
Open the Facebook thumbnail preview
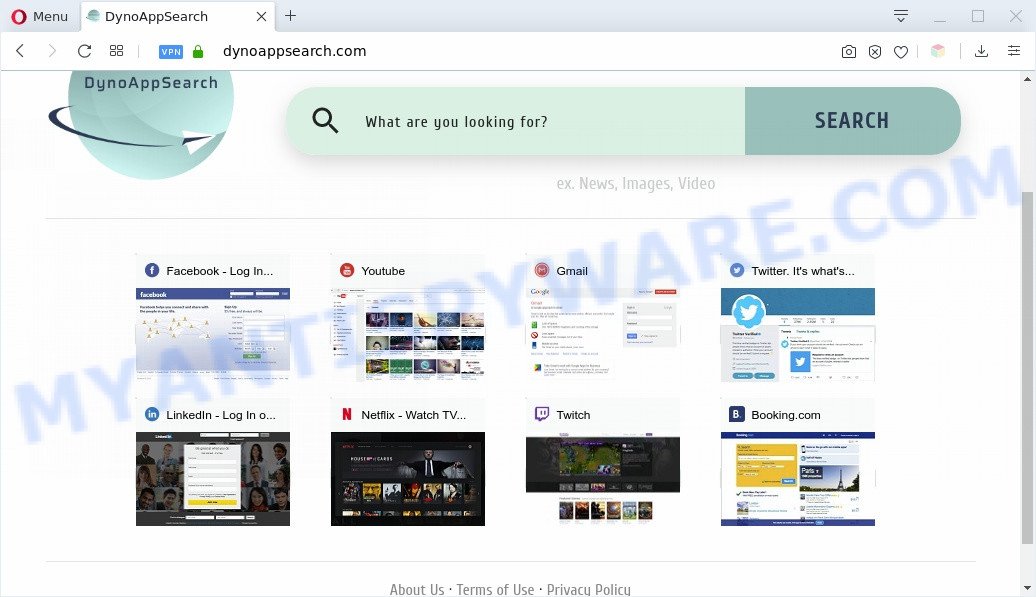pyautogui.click(x=213, y=335)
